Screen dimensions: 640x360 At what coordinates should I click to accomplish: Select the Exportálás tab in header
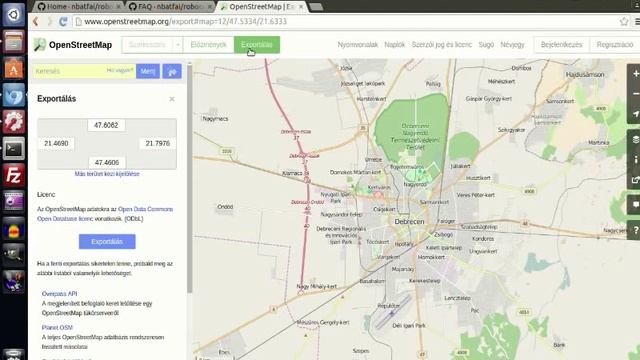[x=257, y=44]
